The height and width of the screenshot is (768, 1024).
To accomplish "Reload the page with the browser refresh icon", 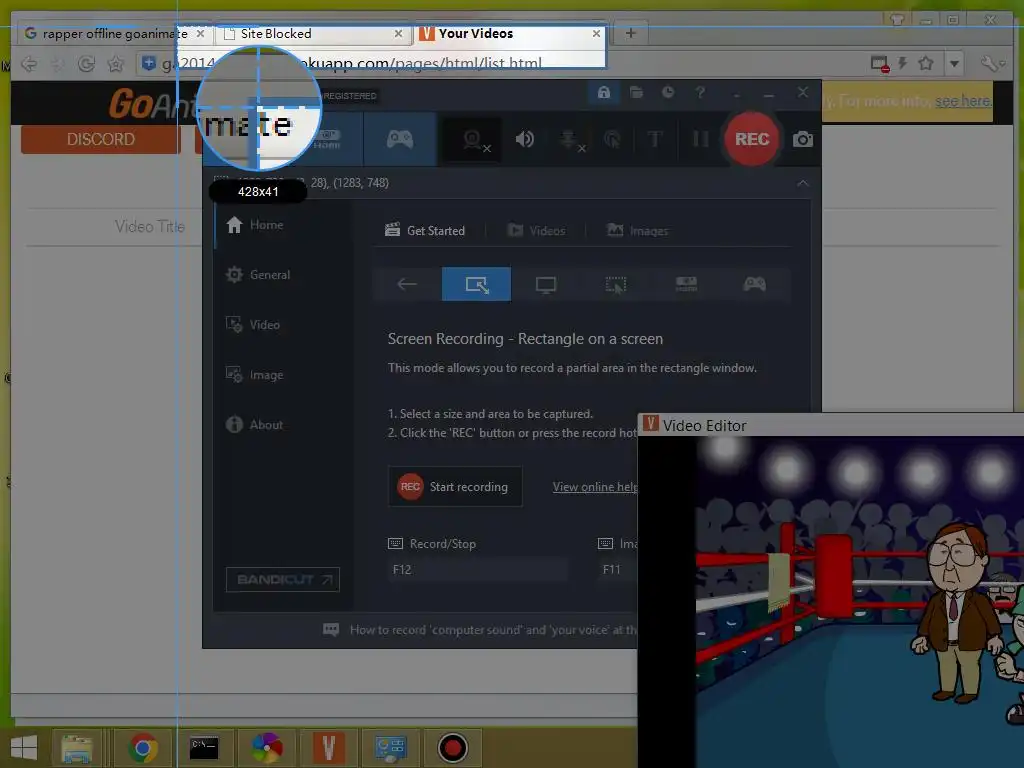I will pos(86,63).
